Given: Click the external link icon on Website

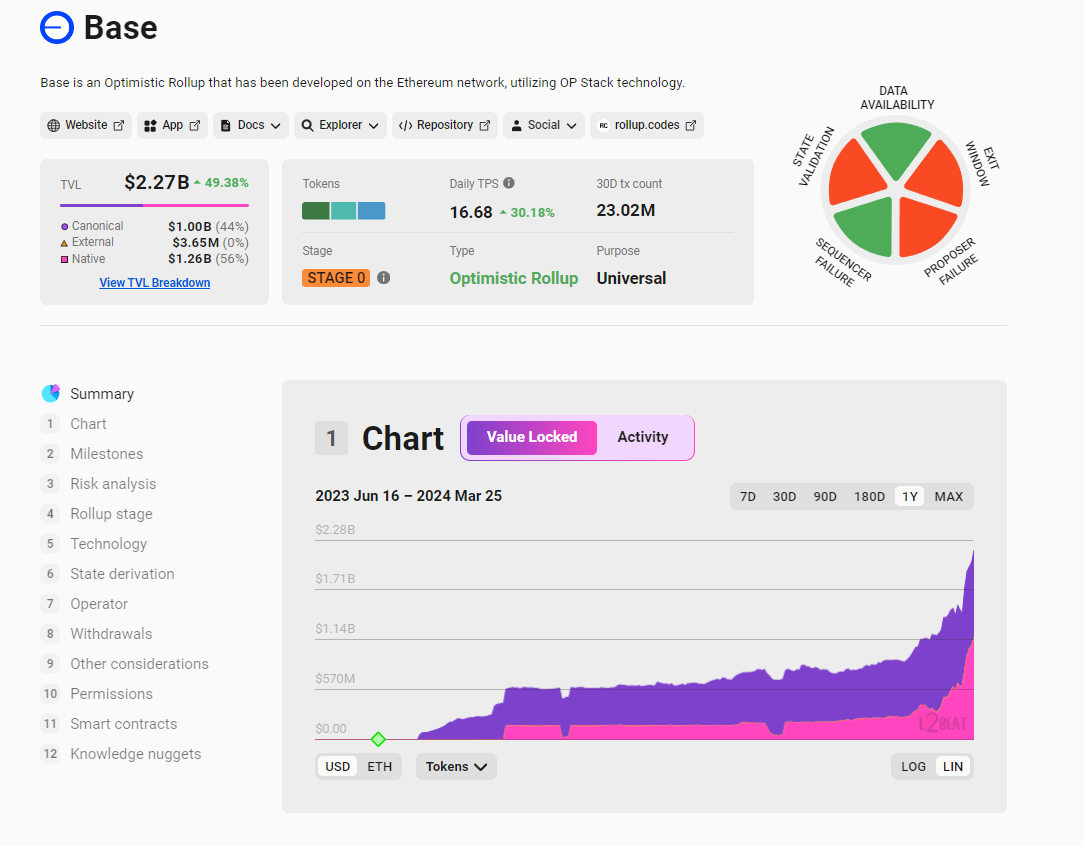Looking at the screenshot, I should pyautogui.click(x=119, y=126).
